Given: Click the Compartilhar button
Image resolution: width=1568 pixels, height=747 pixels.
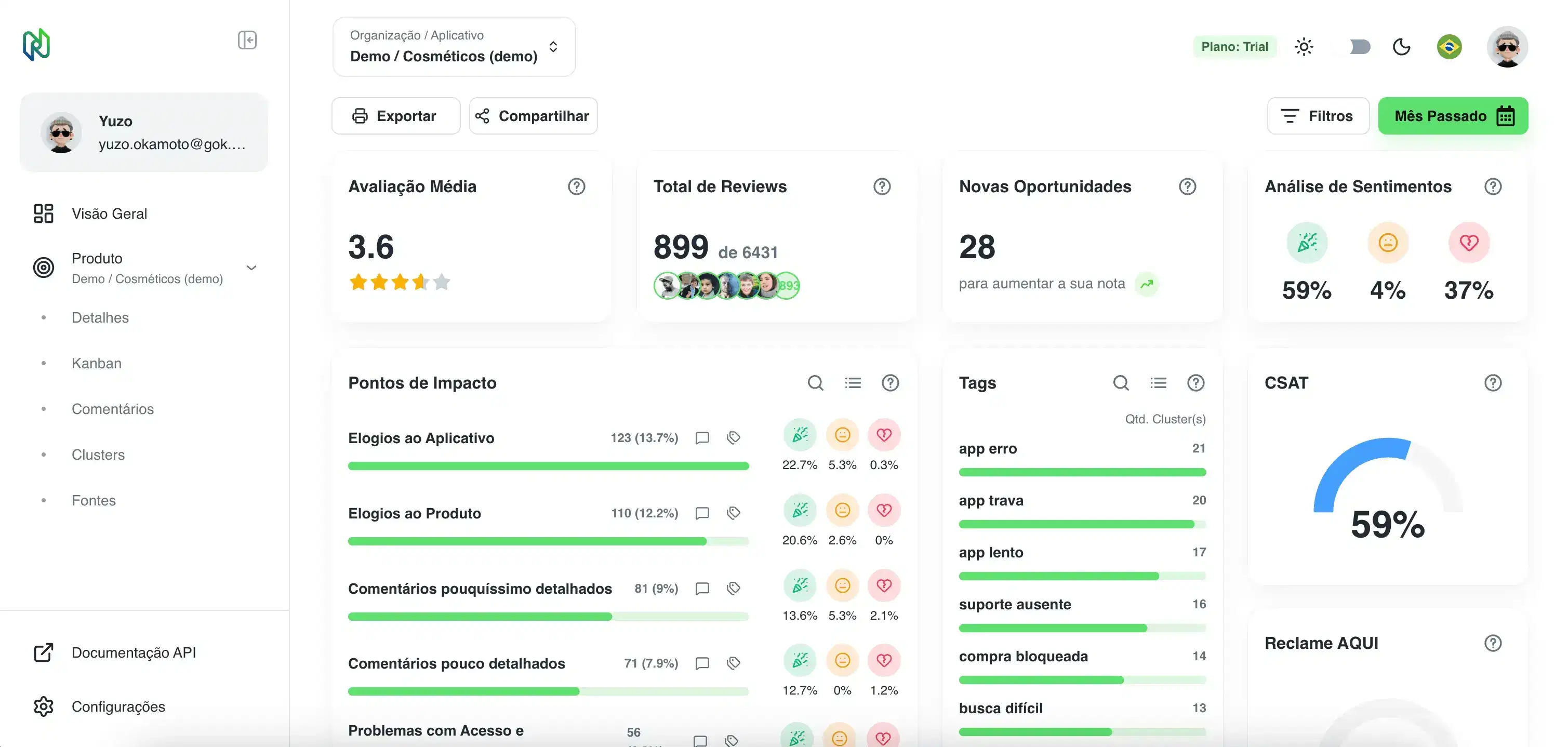Looking at the screenshot, I should click(533, 116).
